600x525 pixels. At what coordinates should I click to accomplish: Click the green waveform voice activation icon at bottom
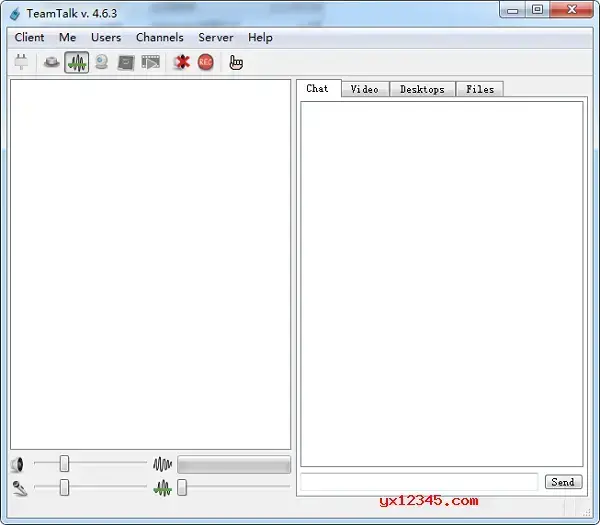(x=163, y=488)
